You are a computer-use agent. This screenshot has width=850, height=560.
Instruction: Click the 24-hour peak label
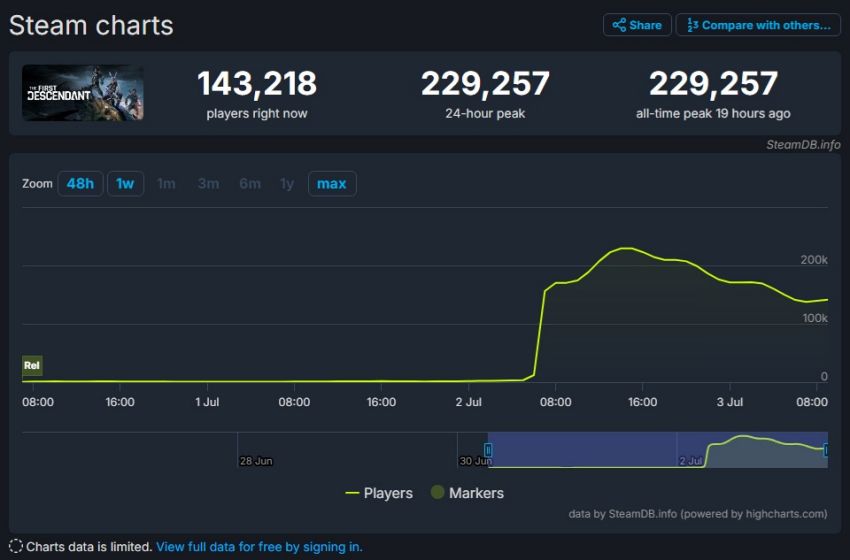485,113
